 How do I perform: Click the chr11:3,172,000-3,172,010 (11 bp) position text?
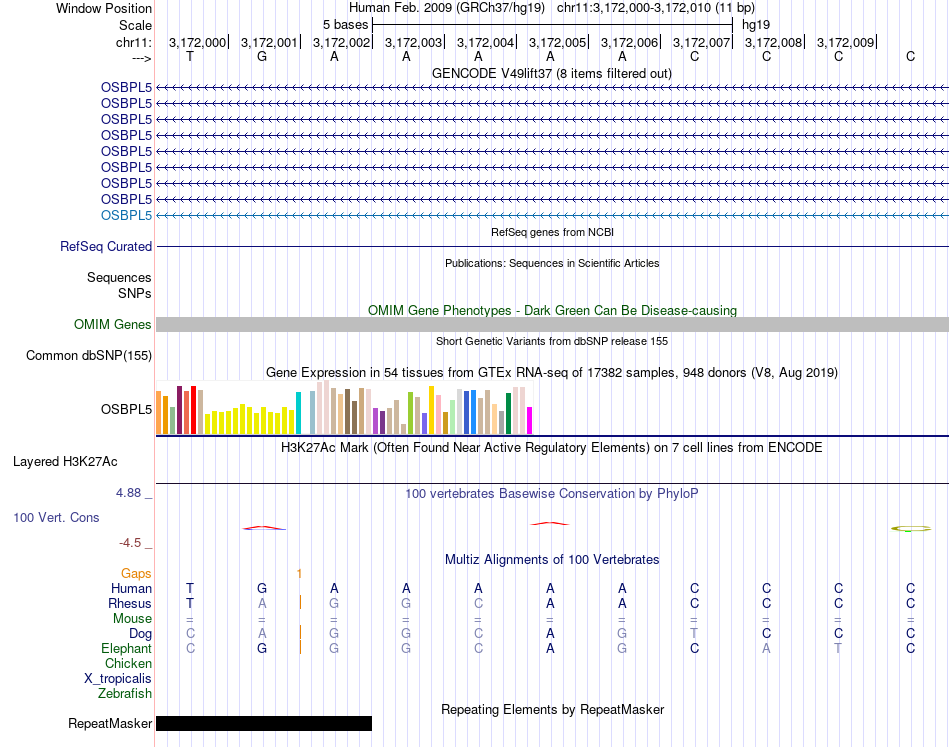(656, 8)
